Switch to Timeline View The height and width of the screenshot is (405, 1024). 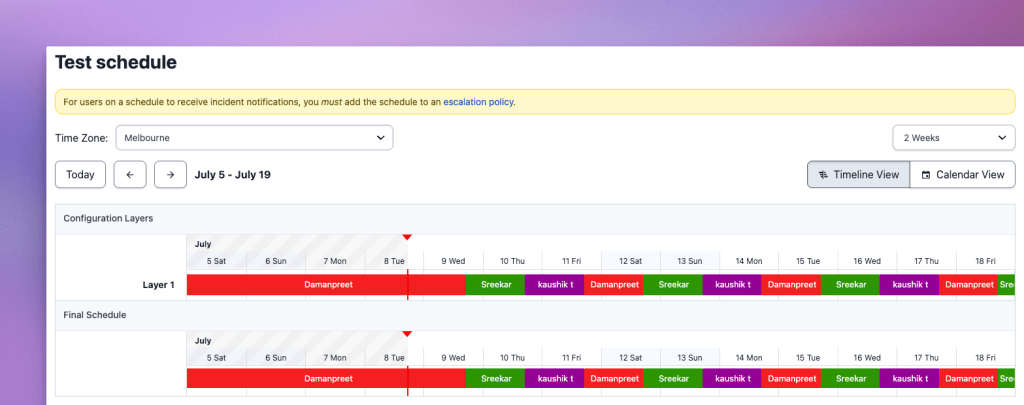858,174
